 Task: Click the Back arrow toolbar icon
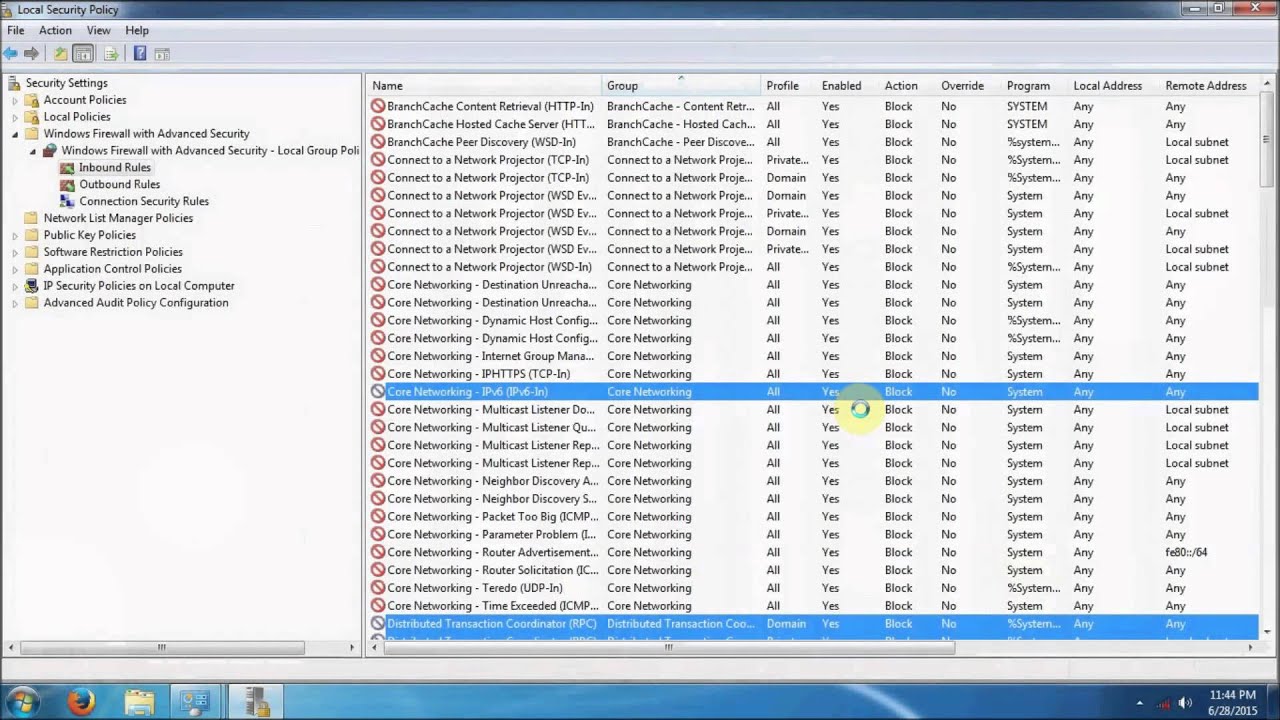point(10,53)
